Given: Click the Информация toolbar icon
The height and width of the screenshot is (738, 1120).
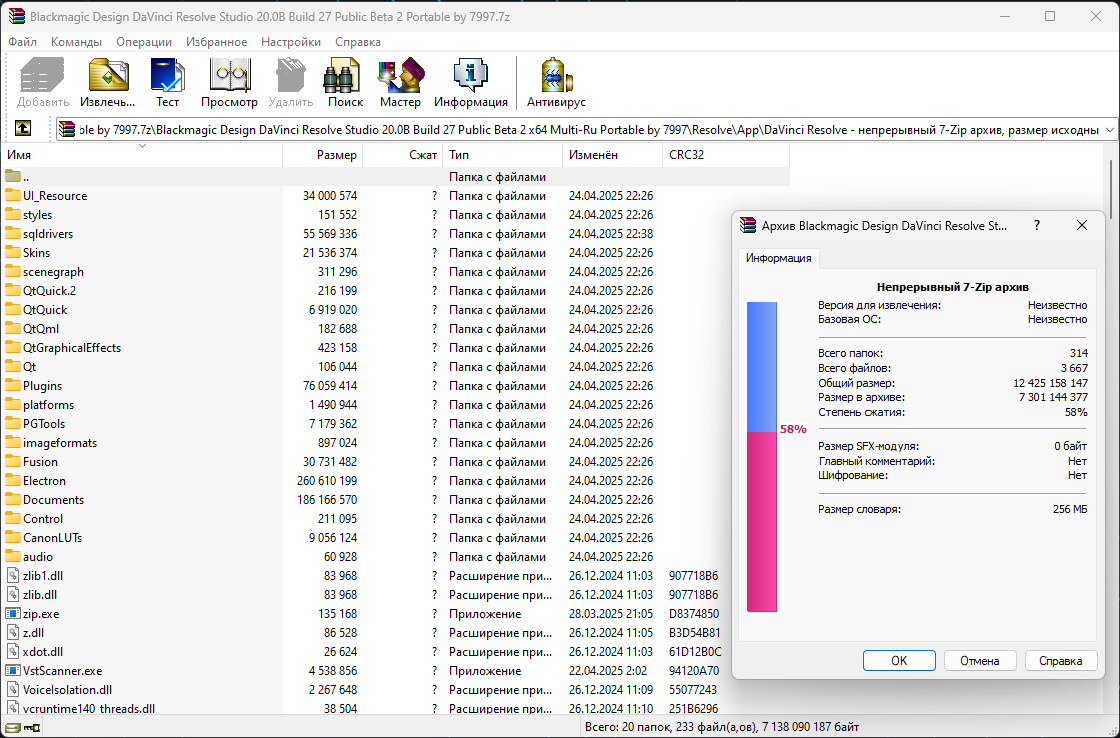Looking at the screenshot, I should (471, 75).
